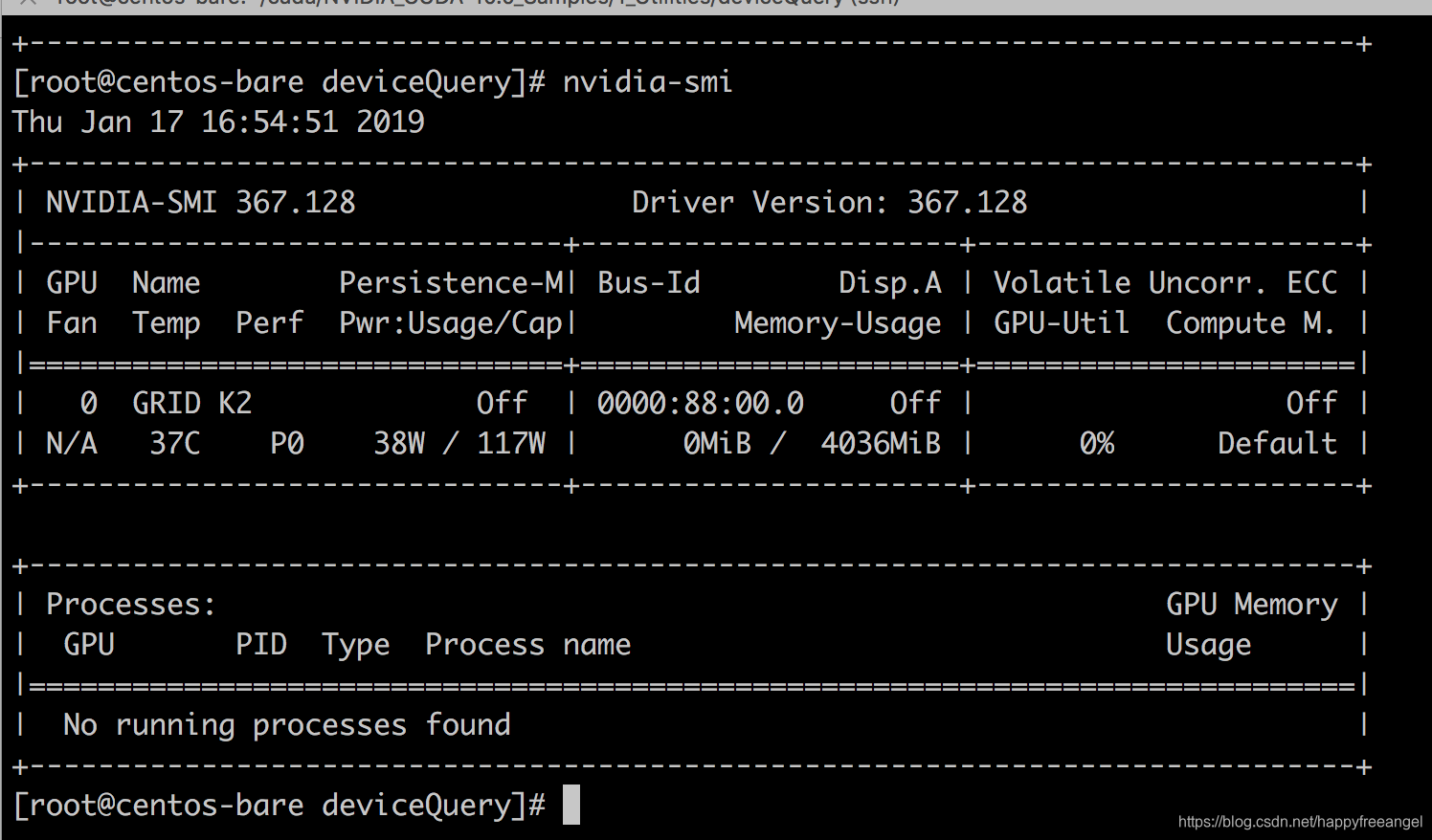
Task: Click the Off value under Persistence-M
Action: click(503, 404)
